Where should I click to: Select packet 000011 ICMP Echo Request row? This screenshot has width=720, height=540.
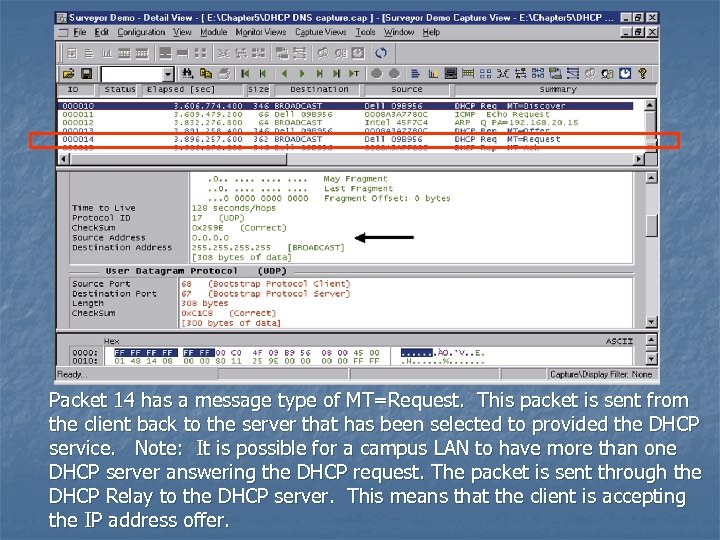tap(347, 114)
